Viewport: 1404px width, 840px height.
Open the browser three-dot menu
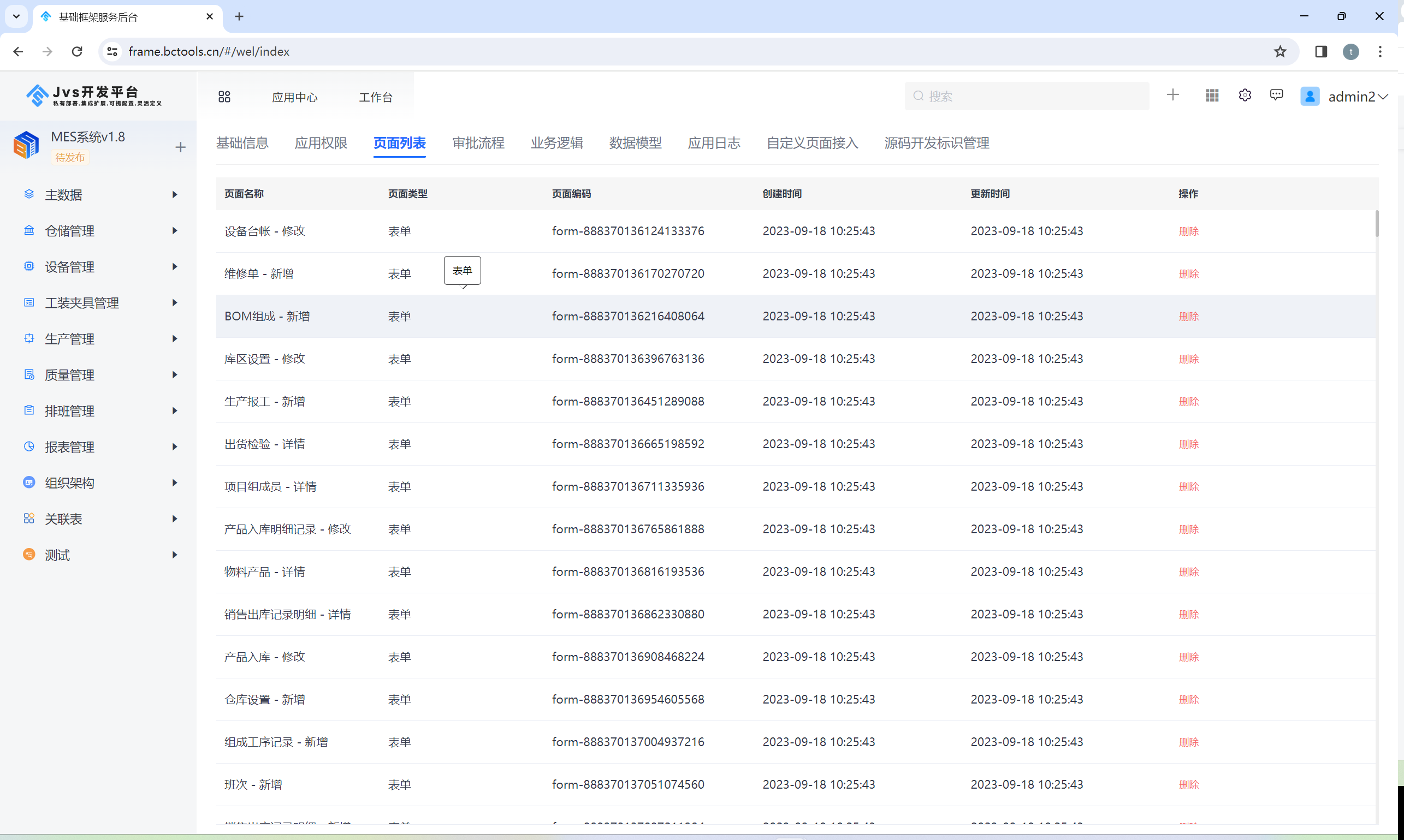tap(1380, 51)
